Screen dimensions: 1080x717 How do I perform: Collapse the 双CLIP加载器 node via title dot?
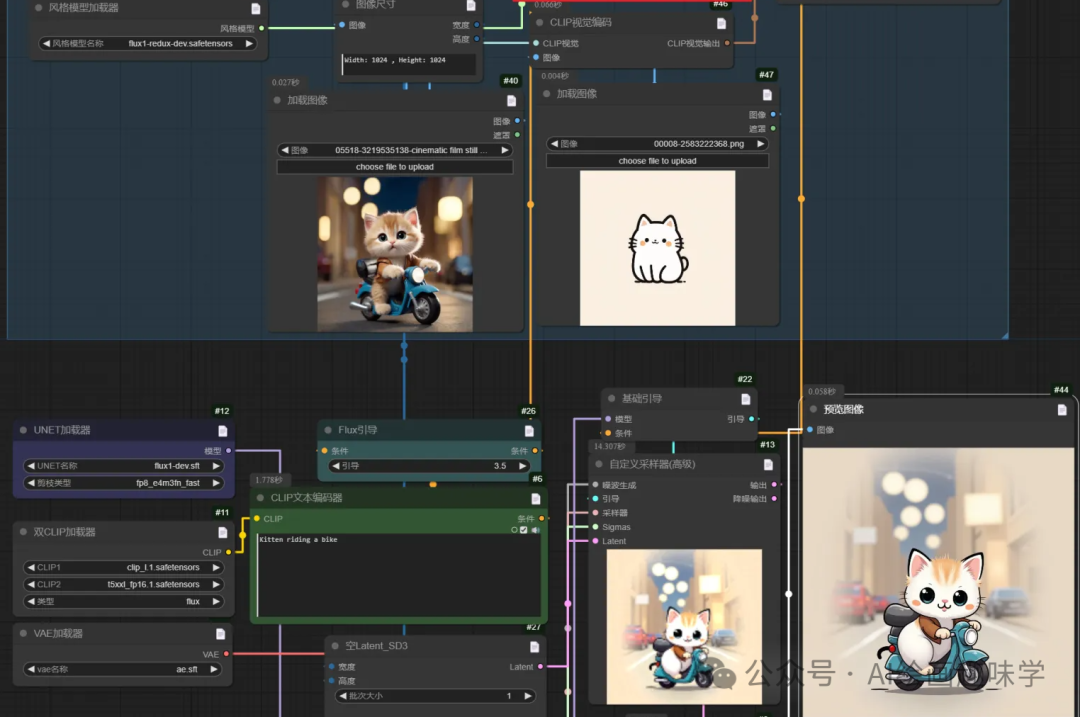click(x=23, y=532)
